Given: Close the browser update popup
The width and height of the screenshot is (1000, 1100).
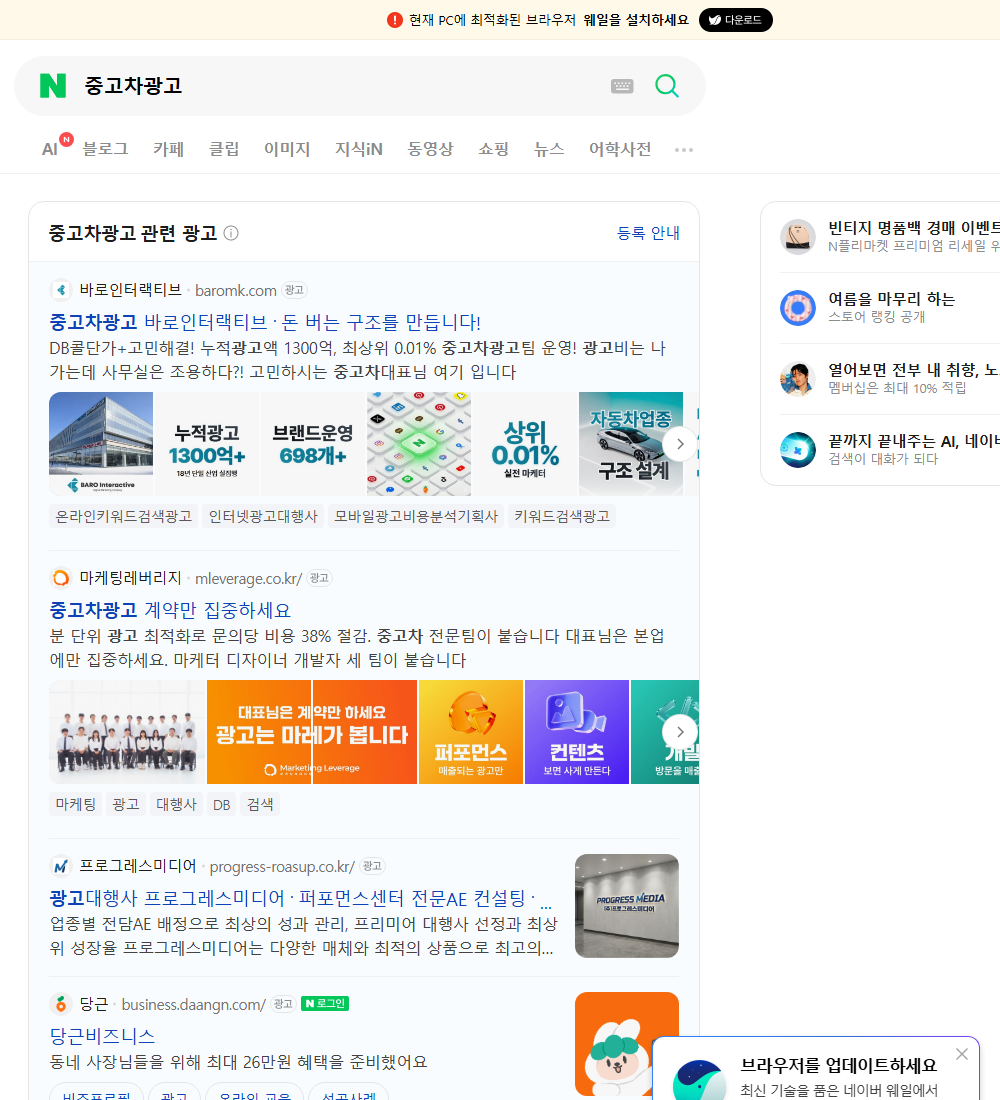Looking at the screenshot, I should pyautogui.click(x=961, y=1054).
